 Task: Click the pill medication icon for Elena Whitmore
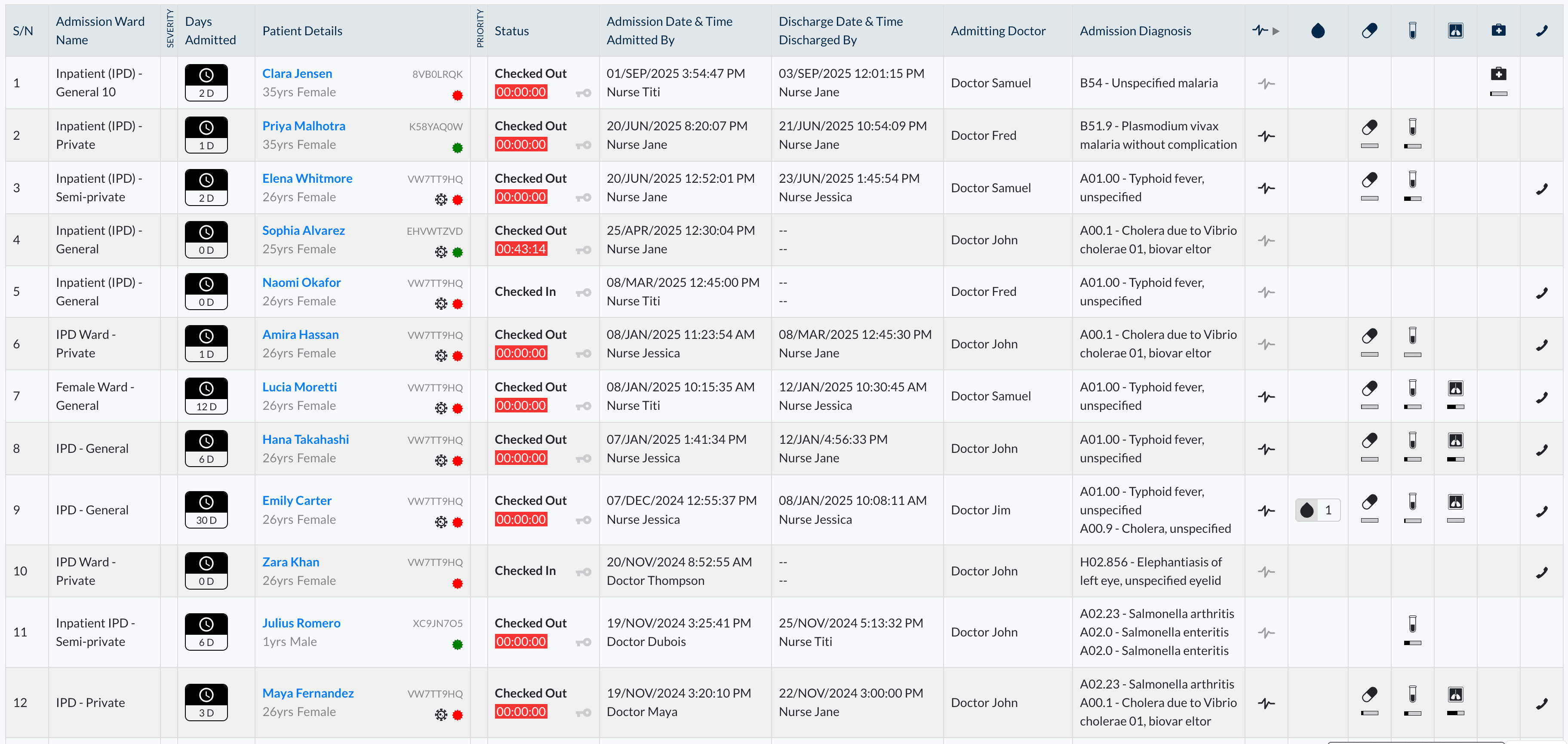click(1369, 180)
